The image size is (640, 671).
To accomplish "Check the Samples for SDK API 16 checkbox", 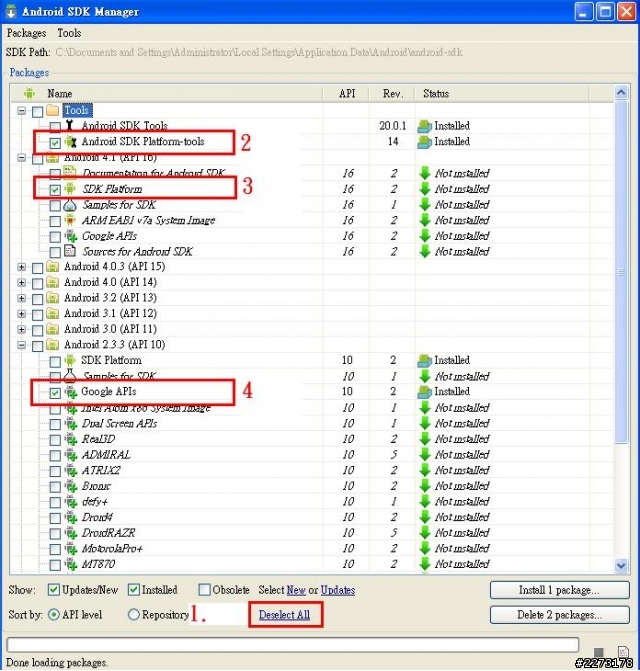I will pyautogui.click(x=55, y=206).
